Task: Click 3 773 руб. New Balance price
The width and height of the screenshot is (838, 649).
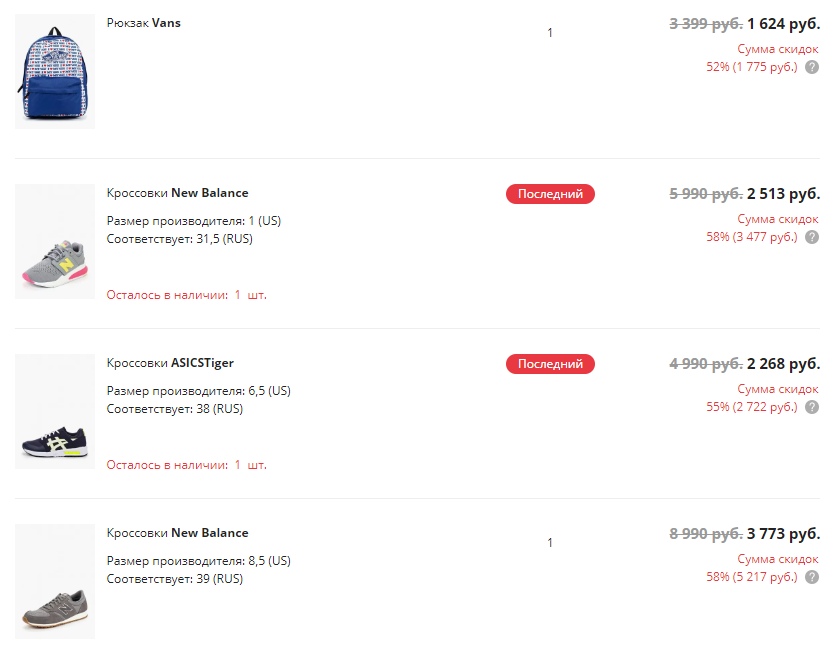Action: pos(783,534)
